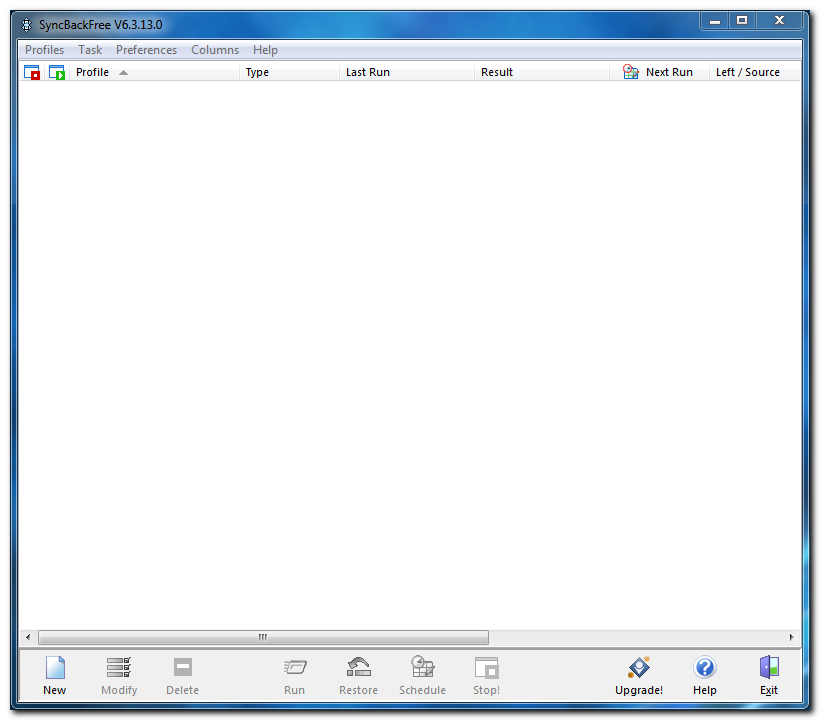Viewport: 821px width, 721px height.
Task: Click the Exit door icon
Action: click(x=769, y=668)
